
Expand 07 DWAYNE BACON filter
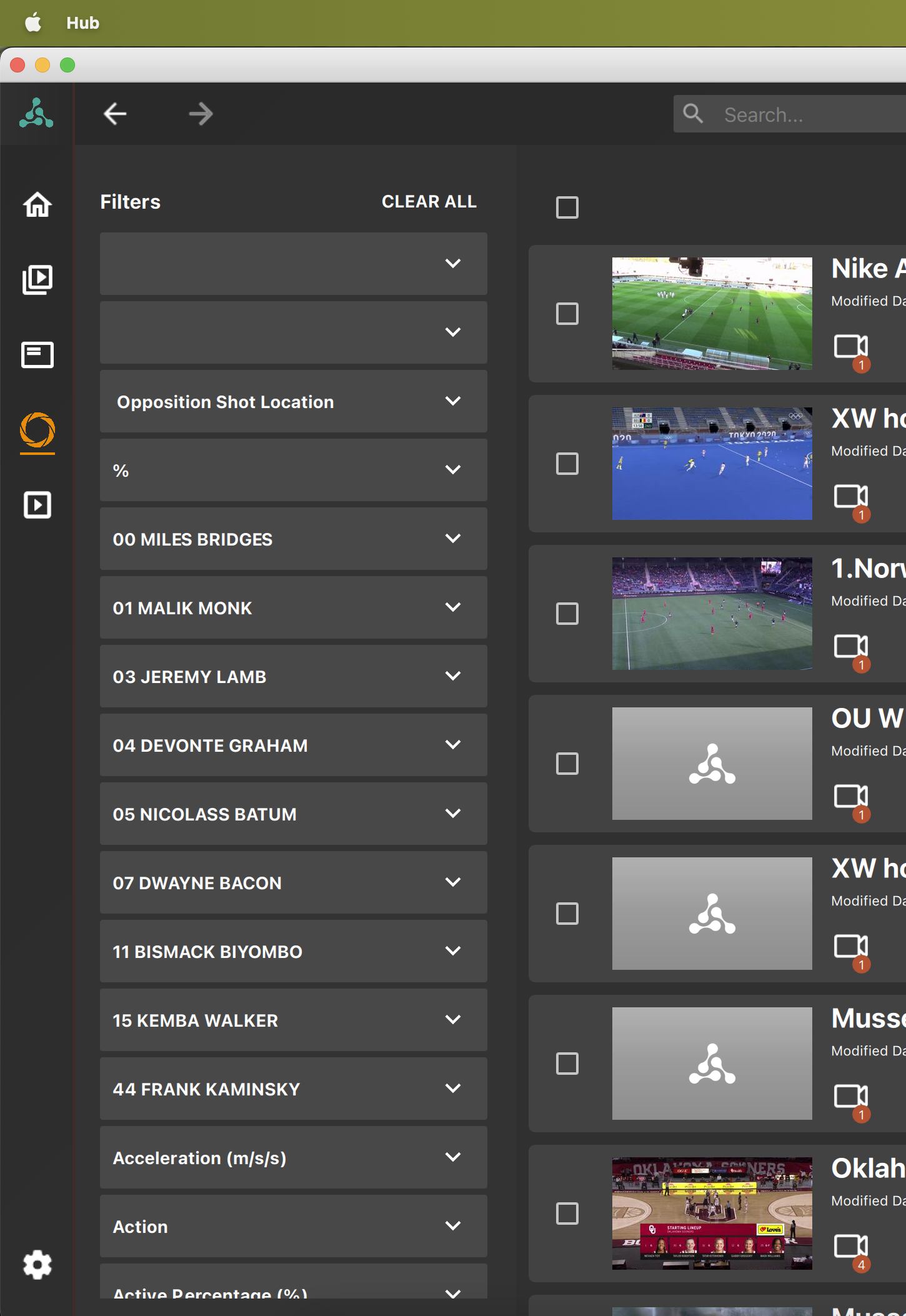point(294,882)
